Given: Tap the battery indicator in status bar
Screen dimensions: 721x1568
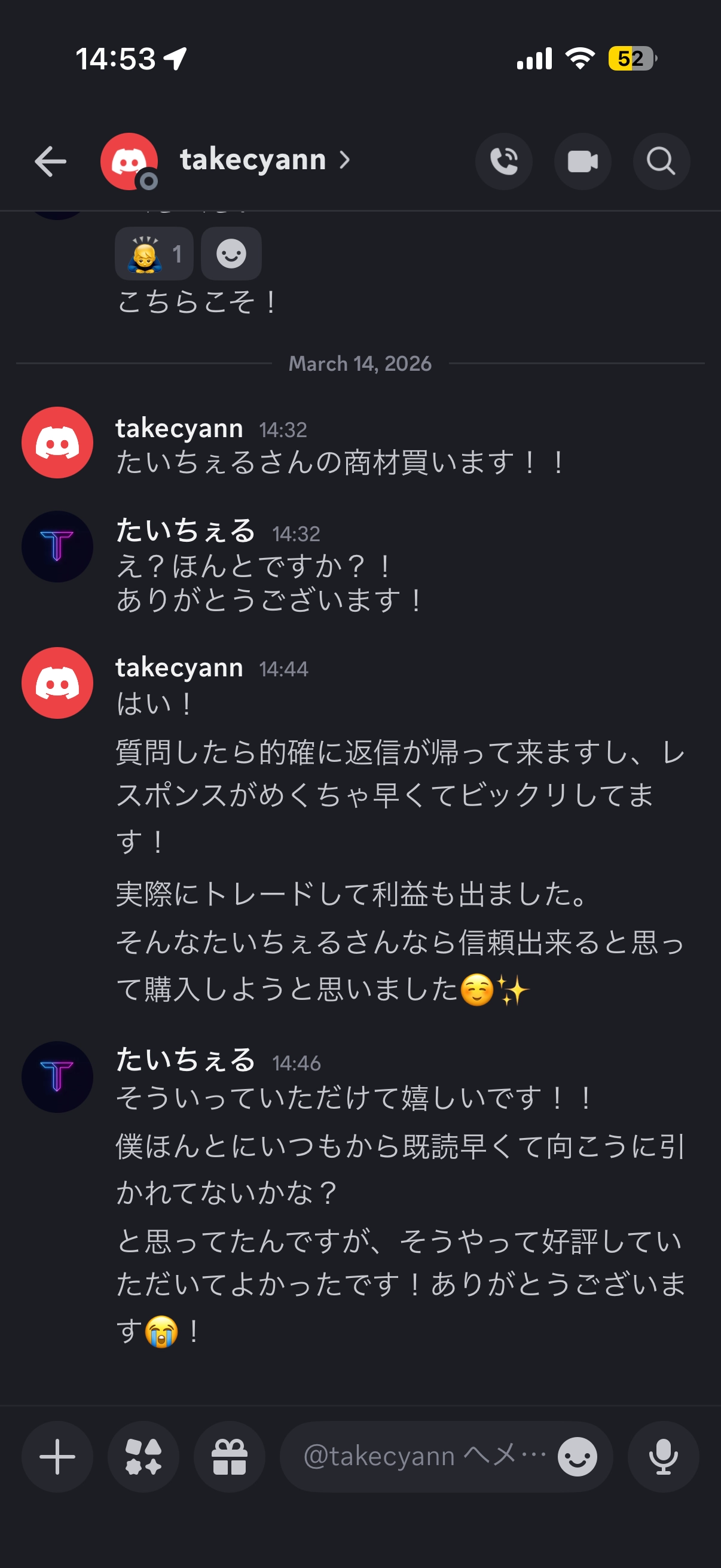Looking at the screenshot, I should pos(631,59).
